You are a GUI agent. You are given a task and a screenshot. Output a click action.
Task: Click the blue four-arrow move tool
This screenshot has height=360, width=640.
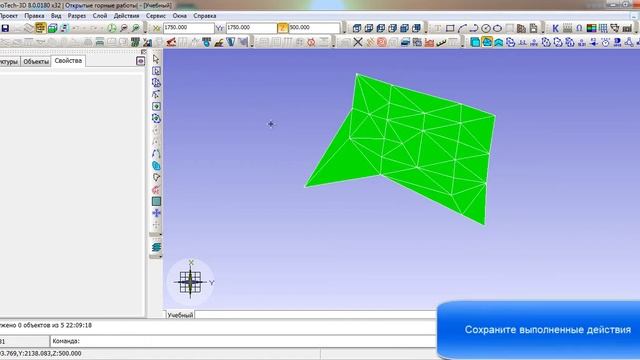point(156,213)
